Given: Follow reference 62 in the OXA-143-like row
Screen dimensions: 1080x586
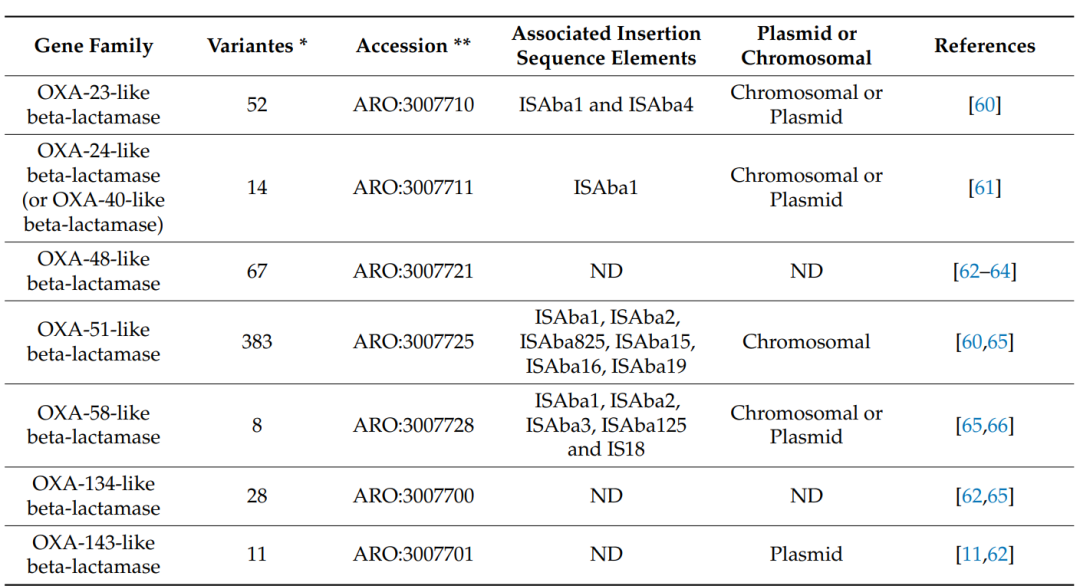Looking at the screenshot, I should click(997, 554).
